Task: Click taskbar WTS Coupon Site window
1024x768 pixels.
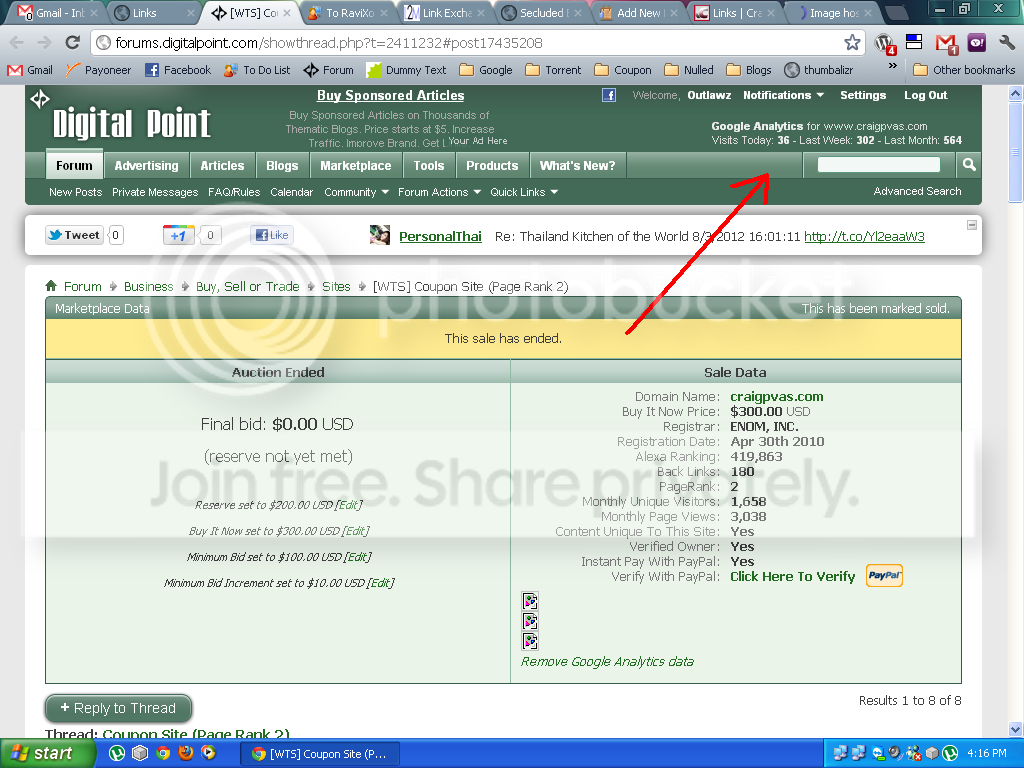Action: click(x=319, y=754)
